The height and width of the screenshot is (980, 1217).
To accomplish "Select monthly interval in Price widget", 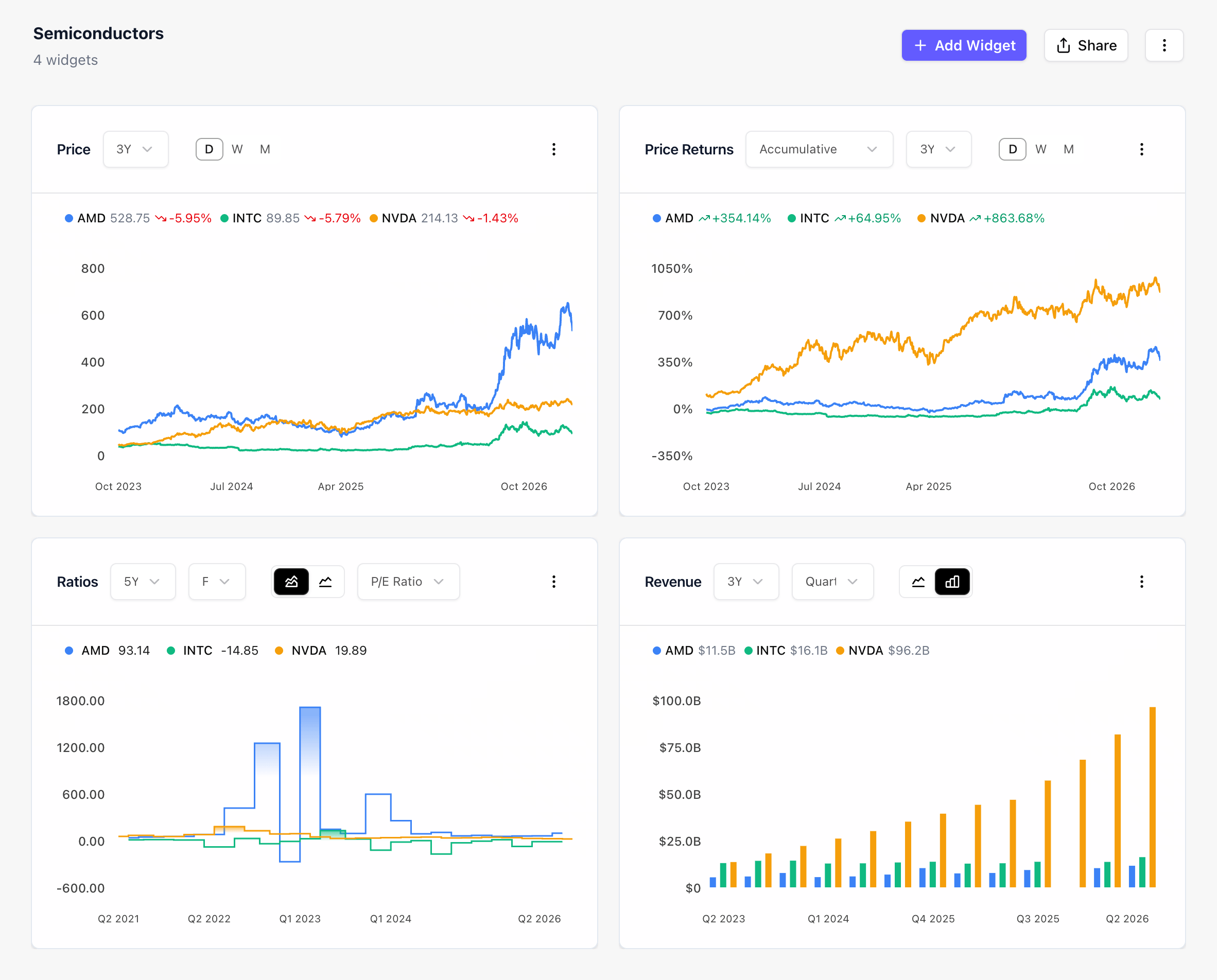I will [x=265, y=149].
